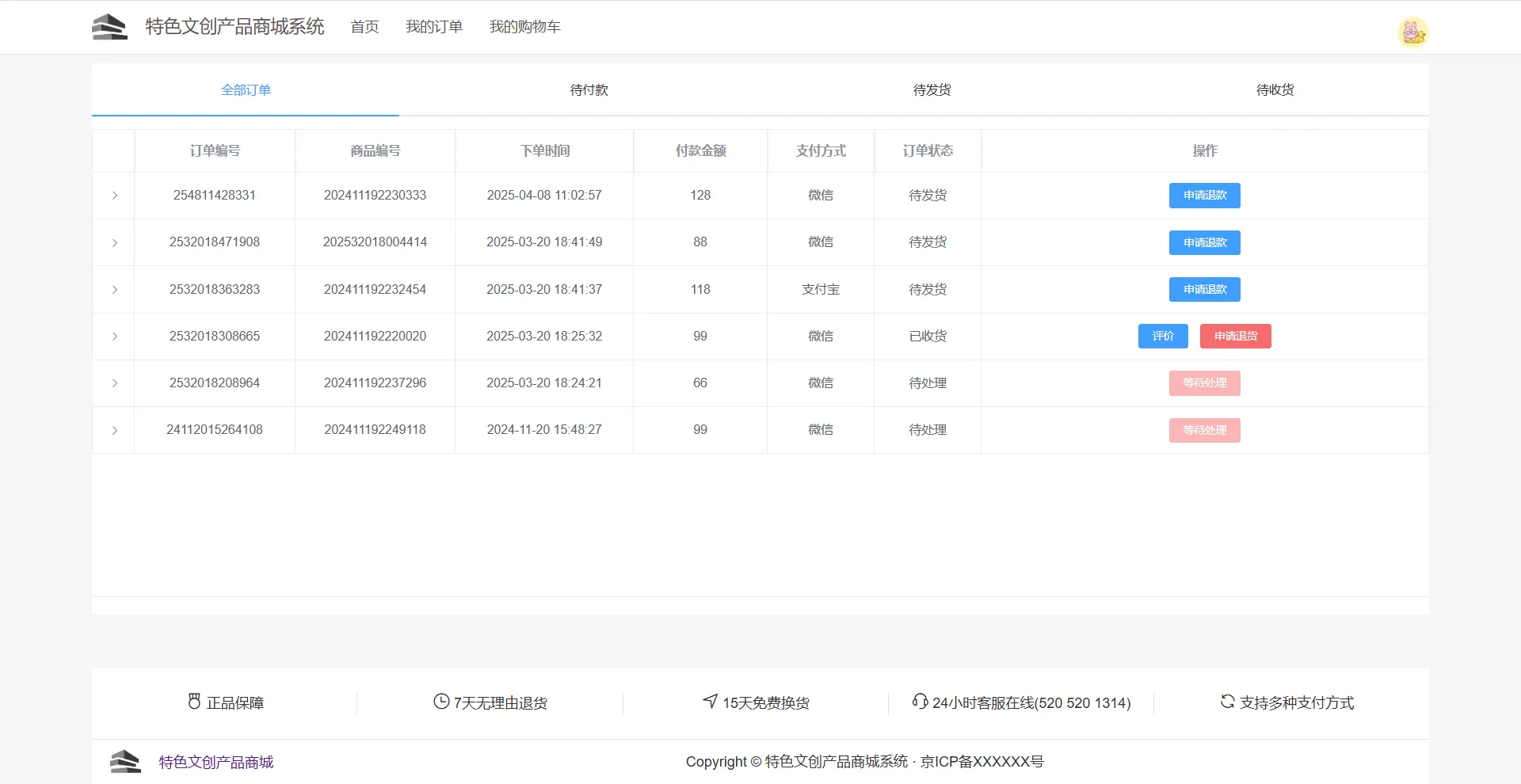Click the refresh icon beside 支持多种支付方式
The width and height of the screenshot is (1521, 784).
click(x=1227, y=702)
